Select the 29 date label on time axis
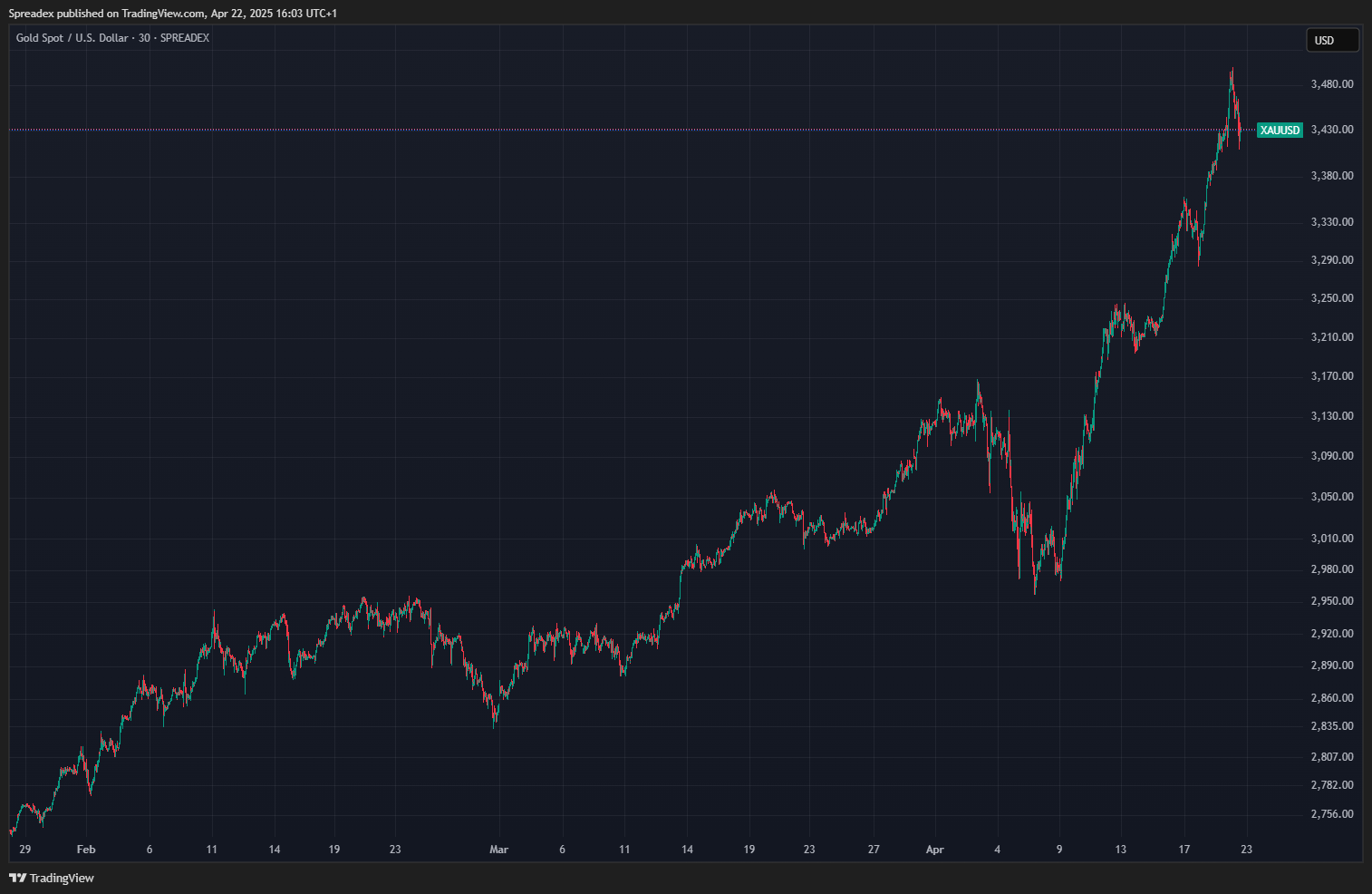This screenshot has height=894, width=1372. [x=24, y=850]
